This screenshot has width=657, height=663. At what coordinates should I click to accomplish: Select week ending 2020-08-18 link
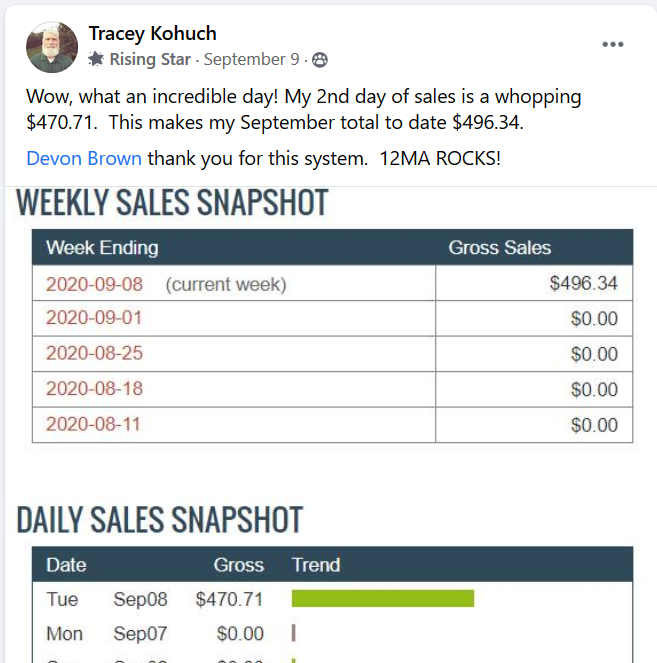(x=94, y=389)
